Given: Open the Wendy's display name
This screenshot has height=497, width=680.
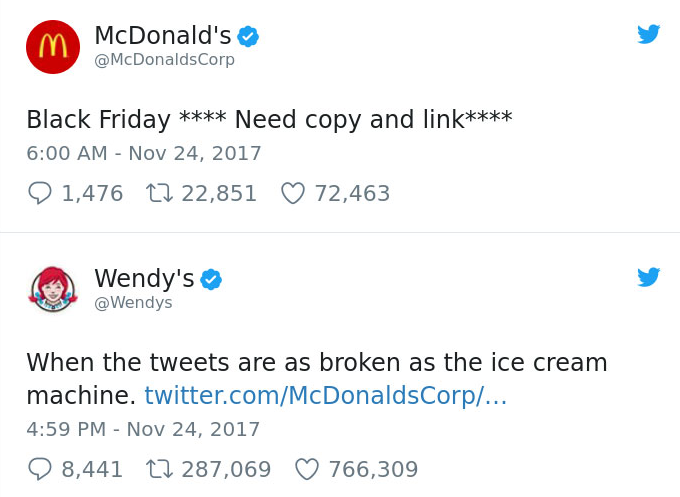Looking at the screenshot, I should [x=144, y=279].
